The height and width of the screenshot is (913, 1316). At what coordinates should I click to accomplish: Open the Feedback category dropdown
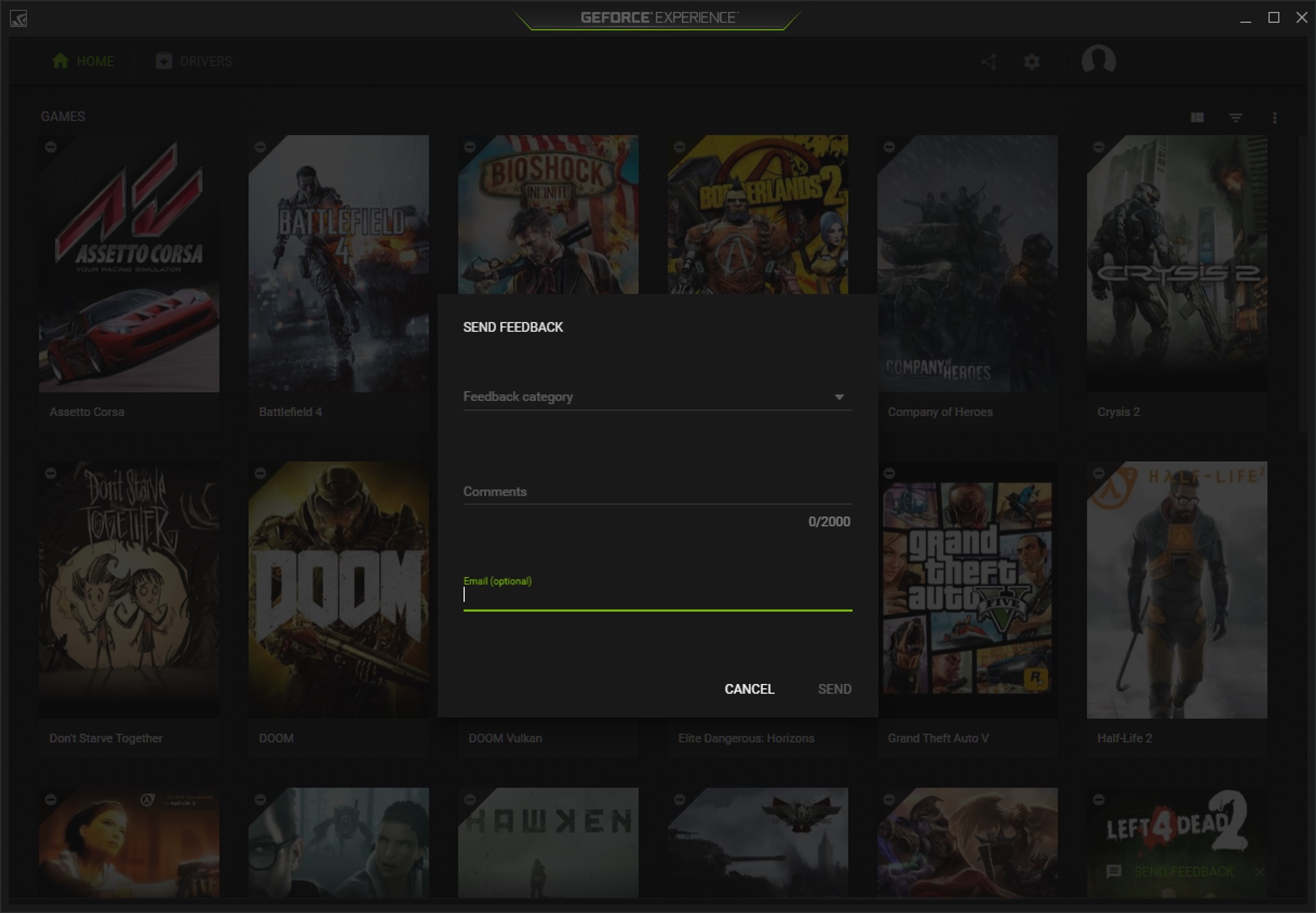pos(657,397)
